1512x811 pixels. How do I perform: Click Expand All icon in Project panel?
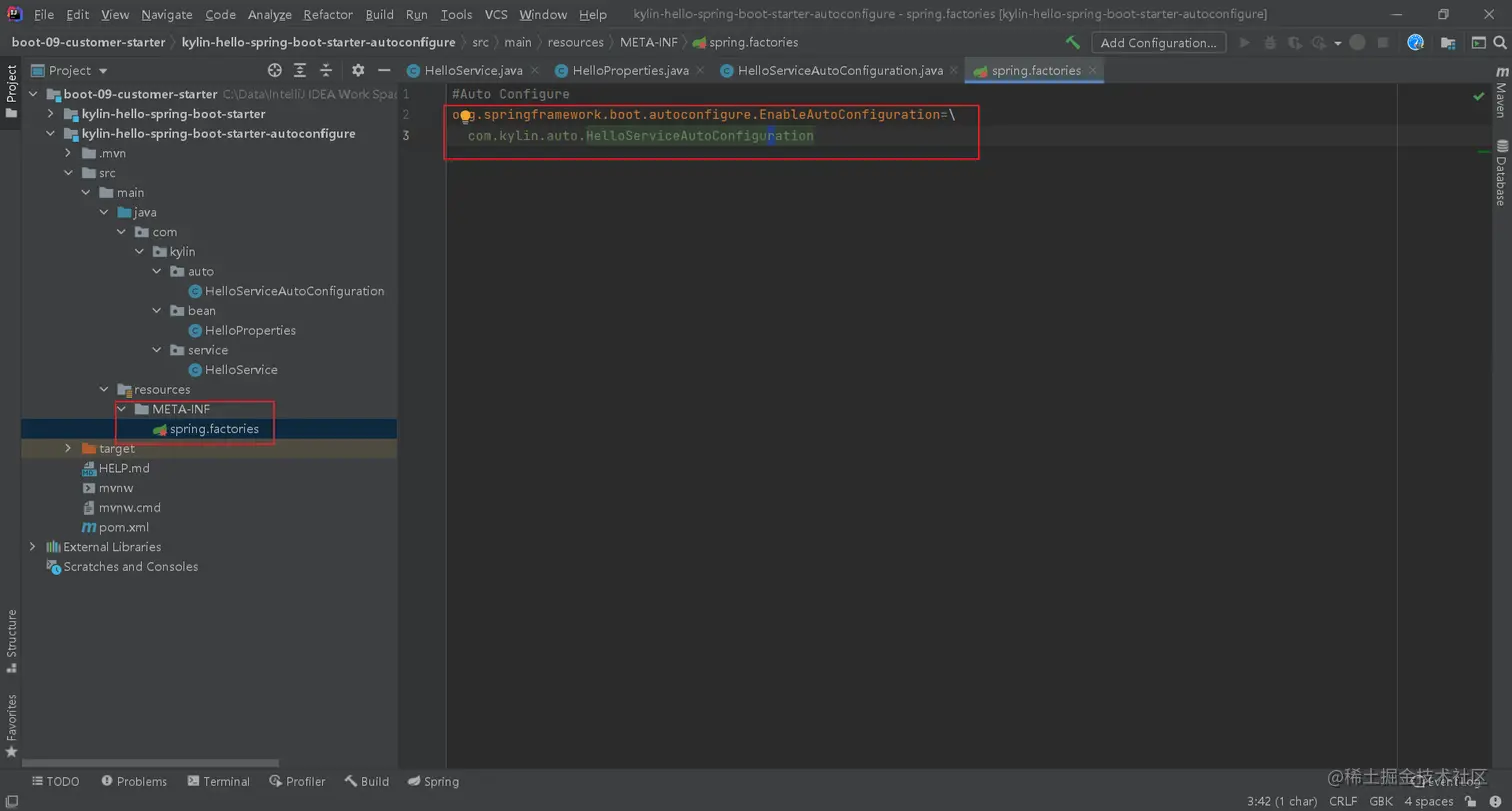tap(300, 70)
